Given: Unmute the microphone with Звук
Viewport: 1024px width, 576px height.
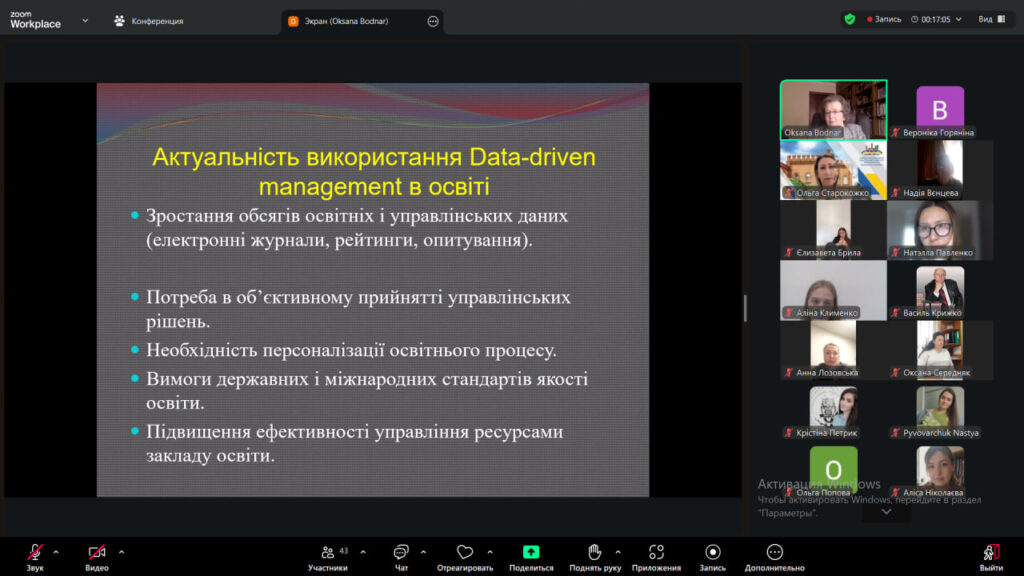Looking at the screenshot, I should tap(35, 553).
